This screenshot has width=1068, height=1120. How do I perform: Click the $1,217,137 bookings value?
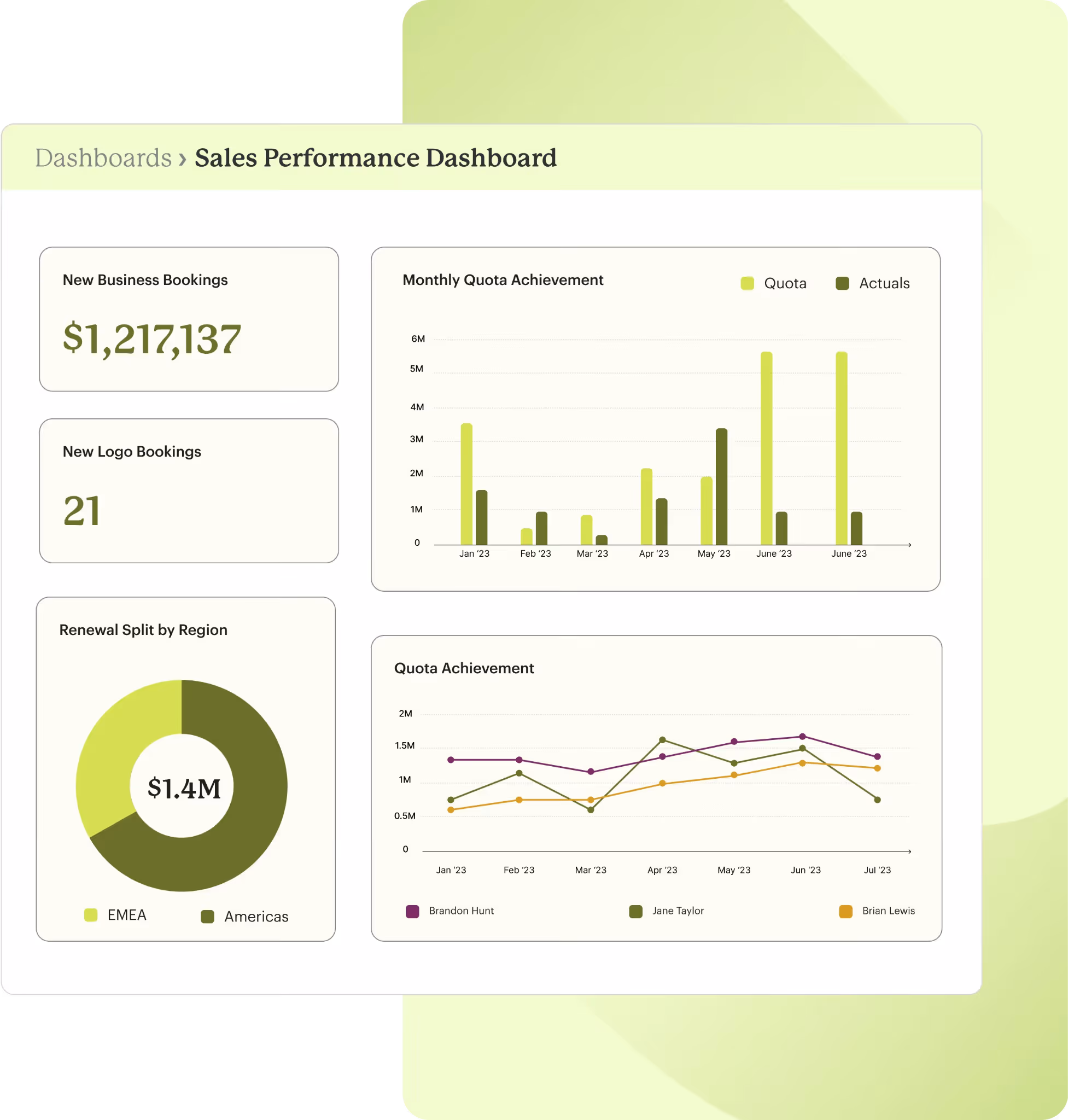(x=152, y=340)
